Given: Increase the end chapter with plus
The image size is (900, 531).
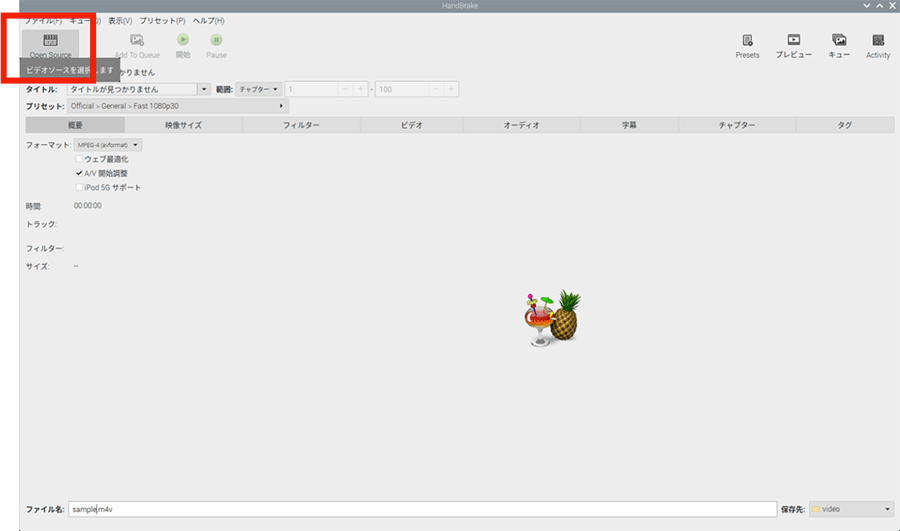Looking at the screenshot, I should coord(451,90).
